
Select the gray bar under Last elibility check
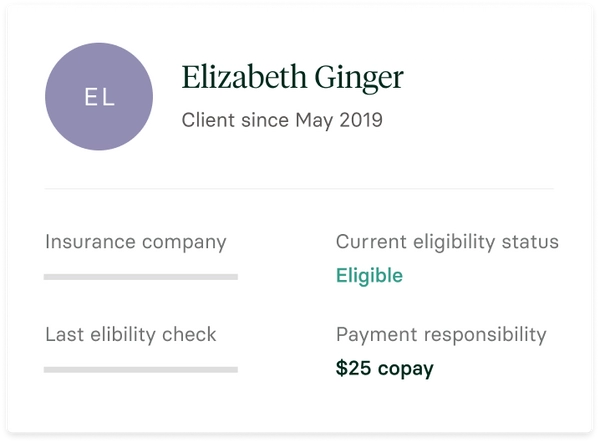(141, 369)
